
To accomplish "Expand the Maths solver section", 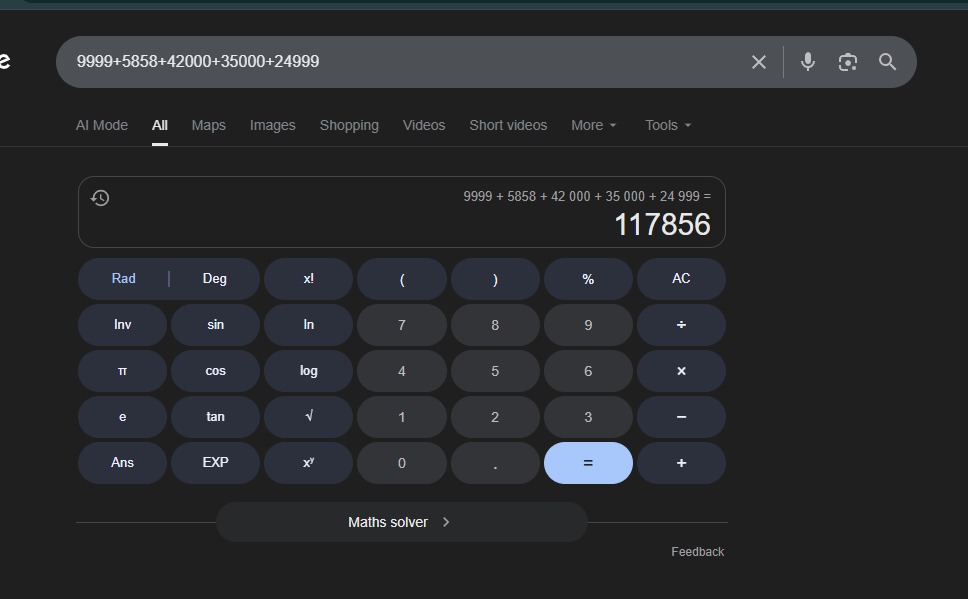I will 401,522.
